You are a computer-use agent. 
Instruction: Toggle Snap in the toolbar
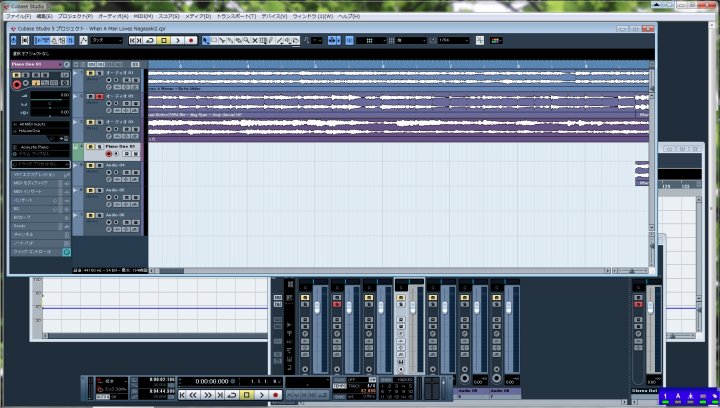pyautogui.click(x=349, y=40)
